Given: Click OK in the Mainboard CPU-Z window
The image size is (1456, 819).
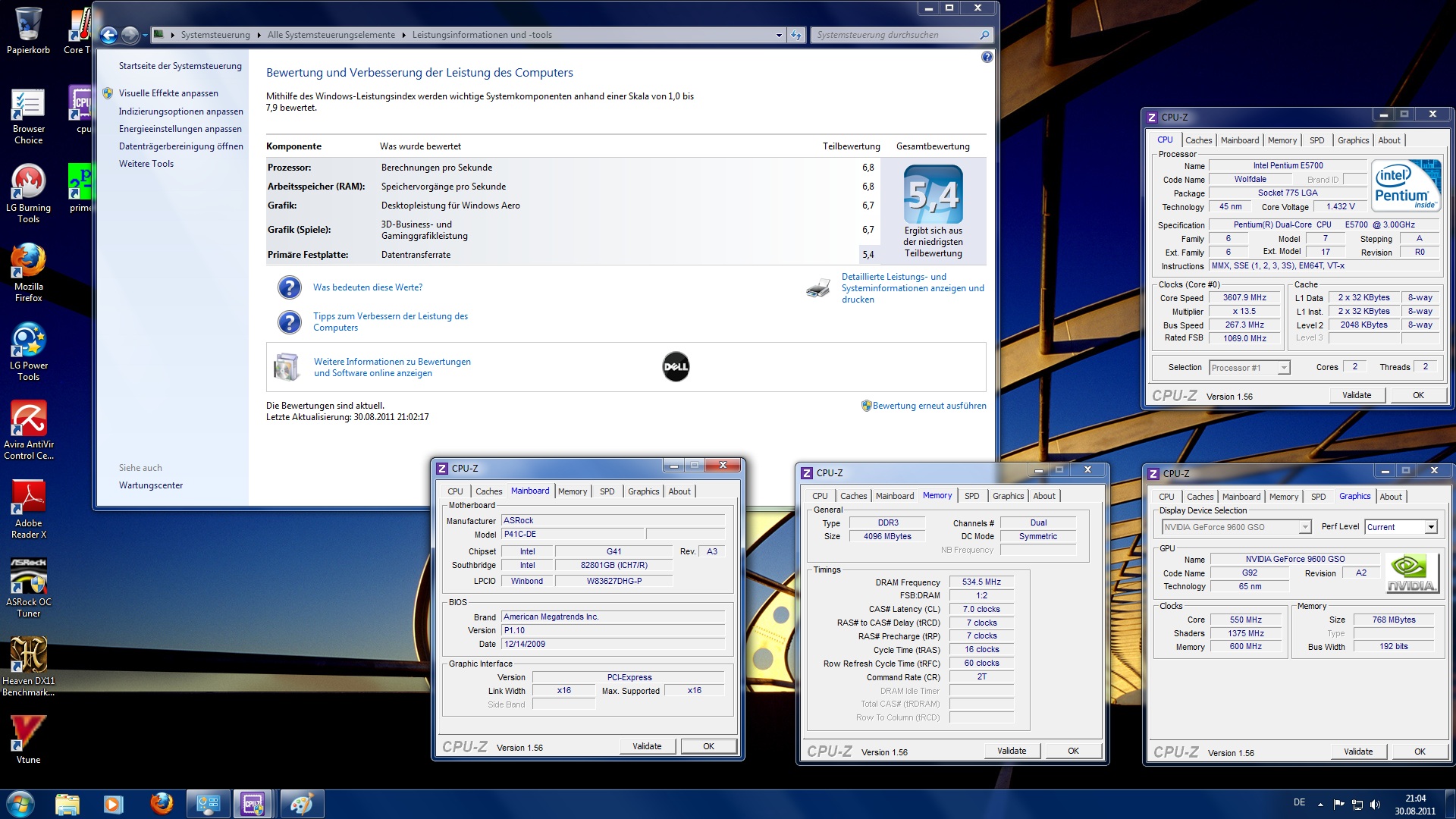Looking at the screenshot, I should pyautogui.click(x=708, y=746).
